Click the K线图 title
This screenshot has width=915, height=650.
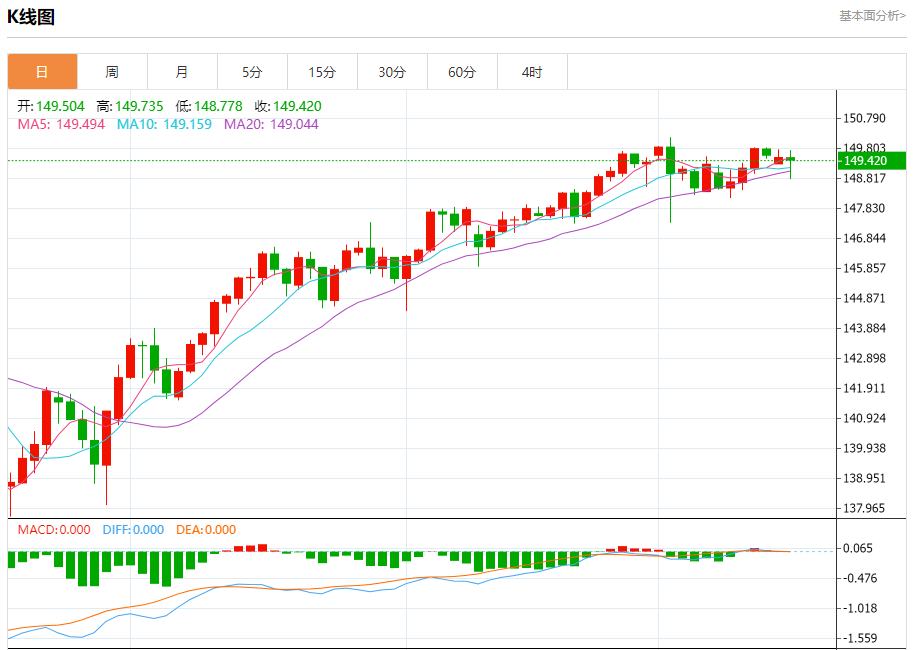(x=31, y=17)
